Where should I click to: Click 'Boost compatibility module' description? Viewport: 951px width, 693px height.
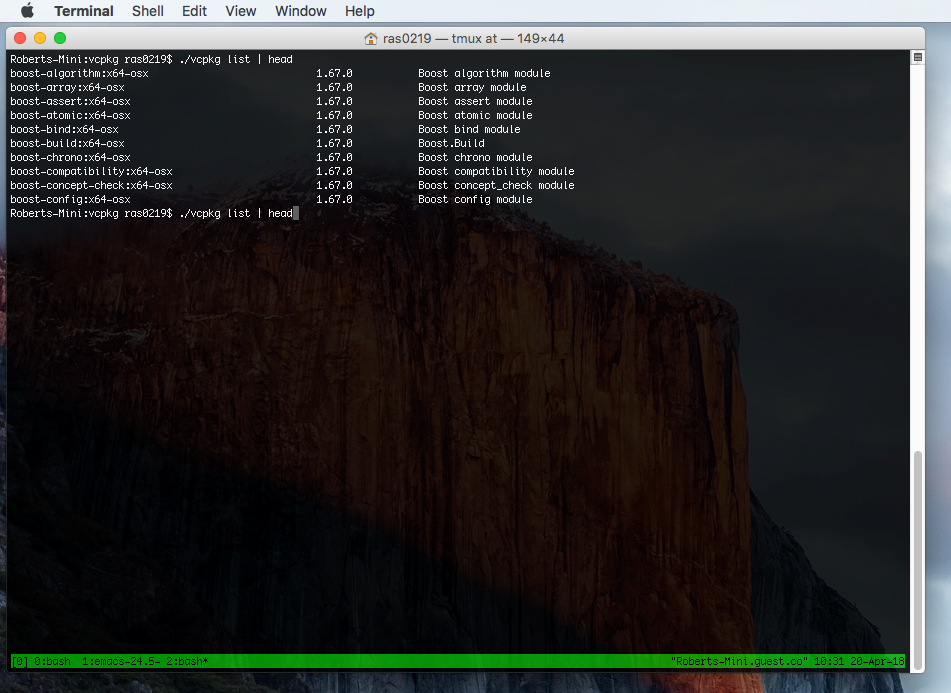[496, 171]
